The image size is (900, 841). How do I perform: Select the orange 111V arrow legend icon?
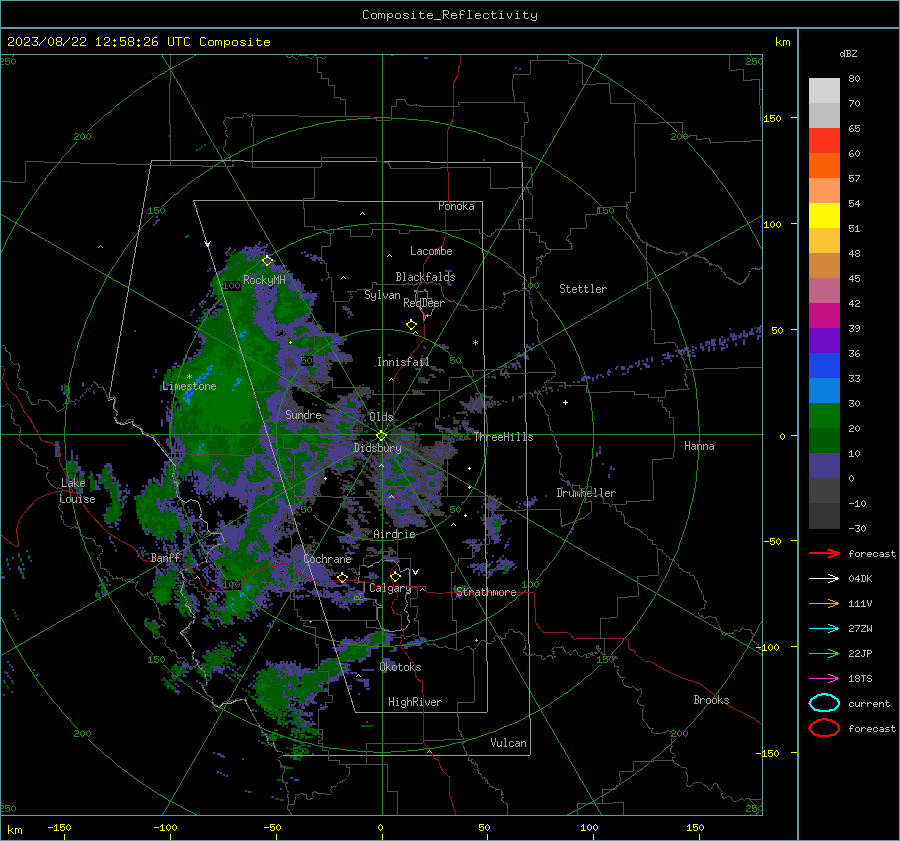(824, 603)
